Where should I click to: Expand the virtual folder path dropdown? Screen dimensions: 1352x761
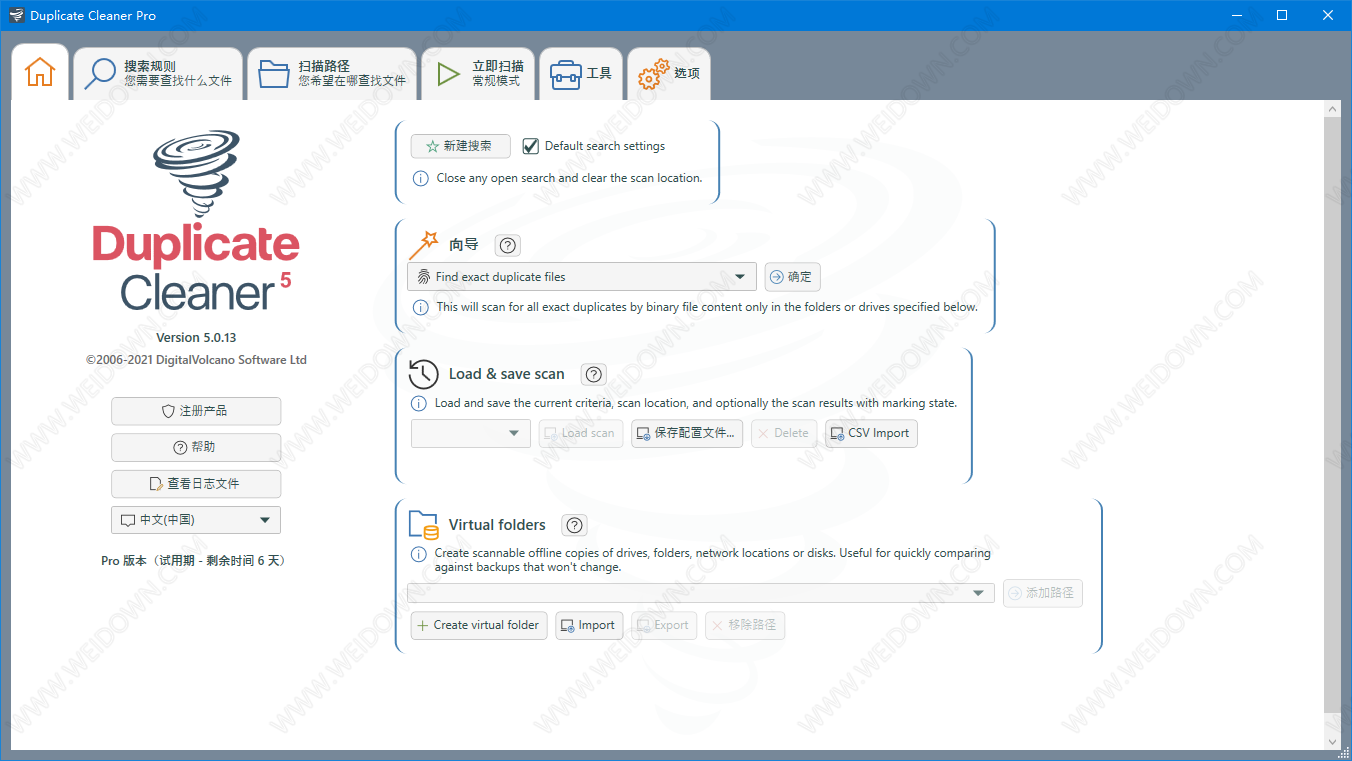click(x=701, y=593)
